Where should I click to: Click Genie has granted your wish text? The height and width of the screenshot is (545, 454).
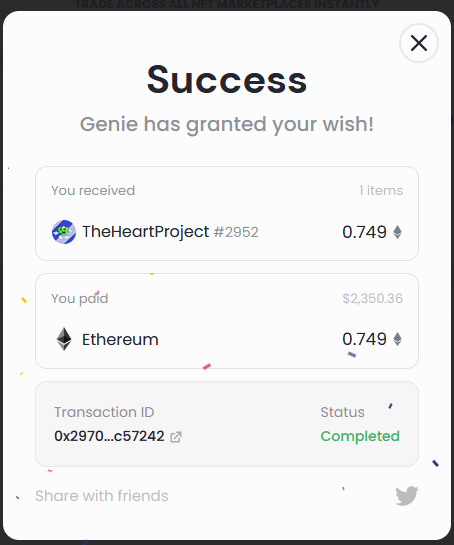click(x=227, y=124)
